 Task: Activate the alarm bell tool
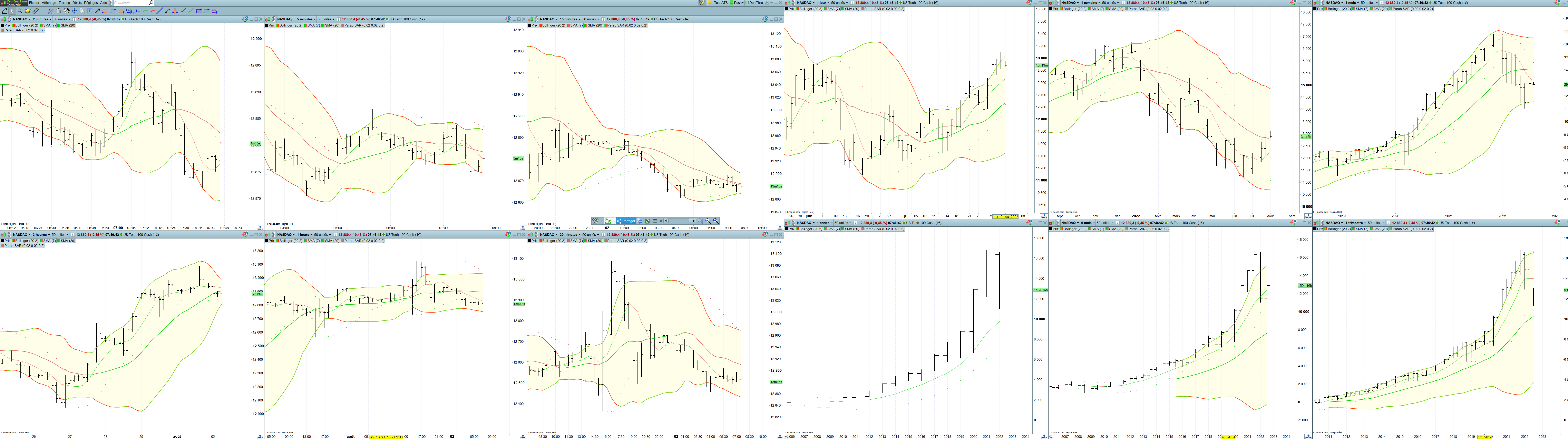point(27,11)
